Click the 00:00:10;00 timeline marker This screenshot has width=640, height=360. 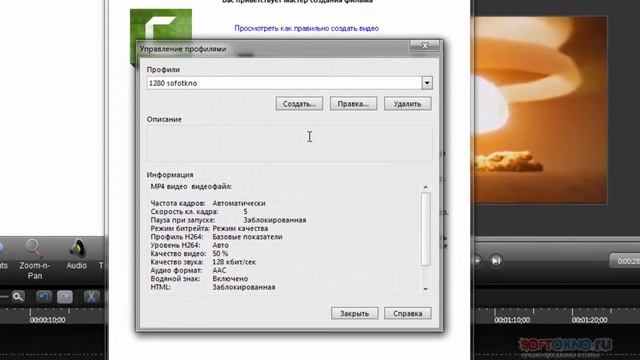coord(47,320)
